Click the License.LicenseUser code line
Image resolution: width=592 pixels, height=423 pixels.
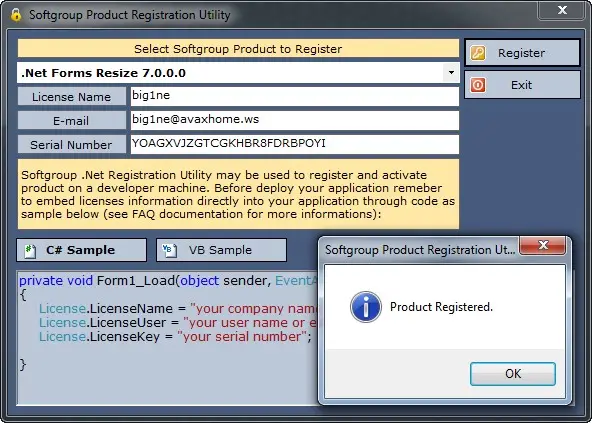point(178,323)
